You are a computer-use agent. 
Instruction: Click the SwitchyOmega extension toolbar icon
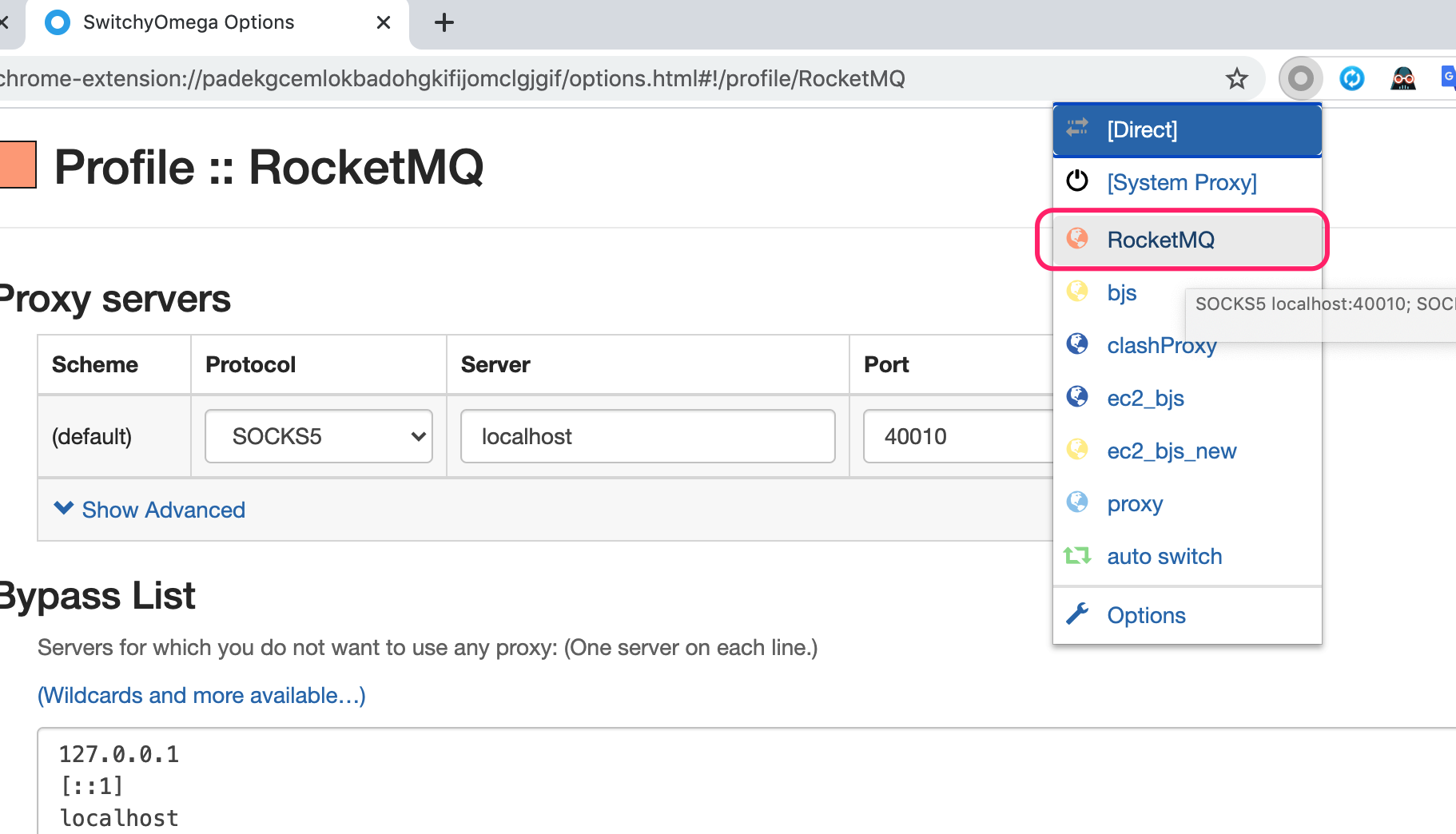point(1300,78)
